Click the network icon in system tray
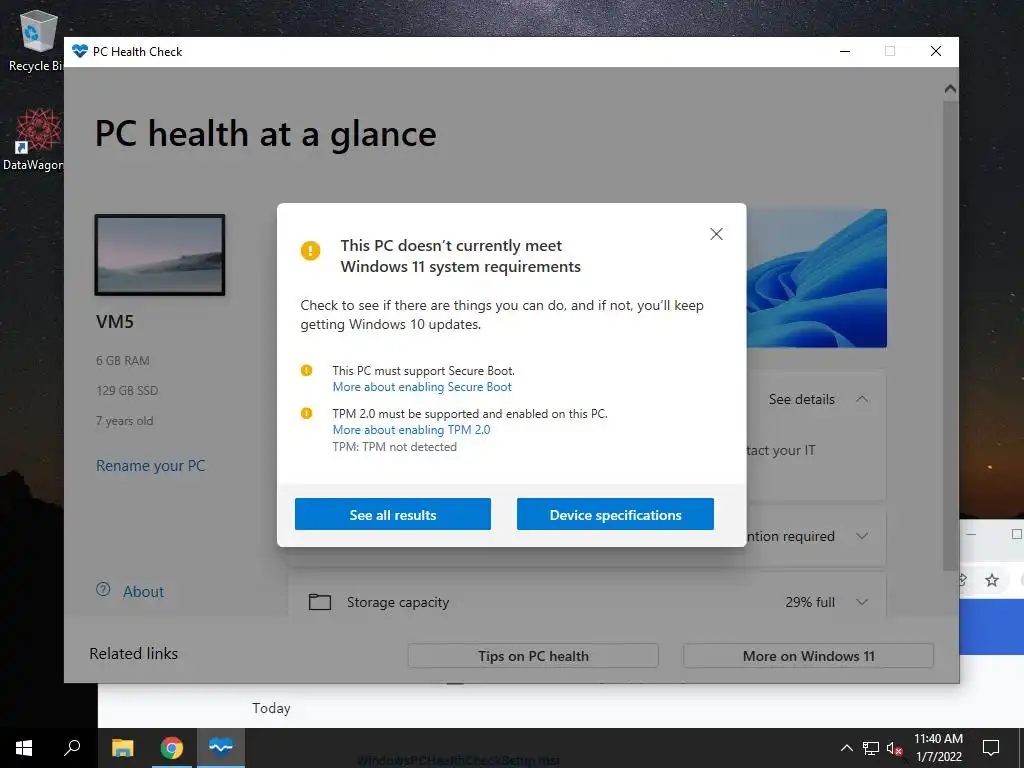Viewport: 1024px width, 768px height. click(871, 748)
